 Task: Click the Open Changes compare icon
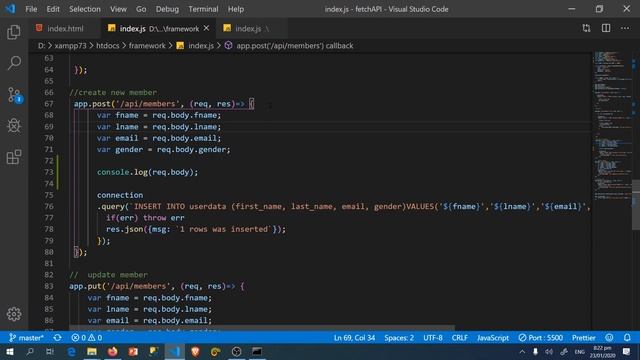586,28
